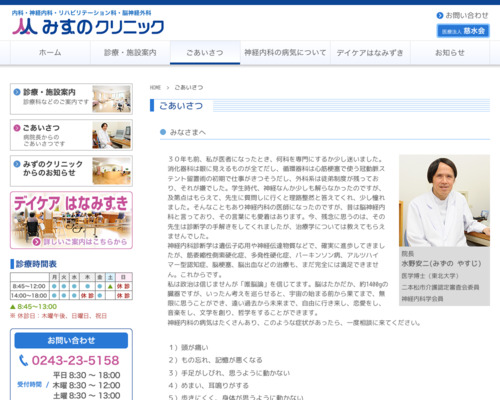Viewport: 500px width, 400px height.
Task: Click the 受付時間 label
Action: (30, 385)
